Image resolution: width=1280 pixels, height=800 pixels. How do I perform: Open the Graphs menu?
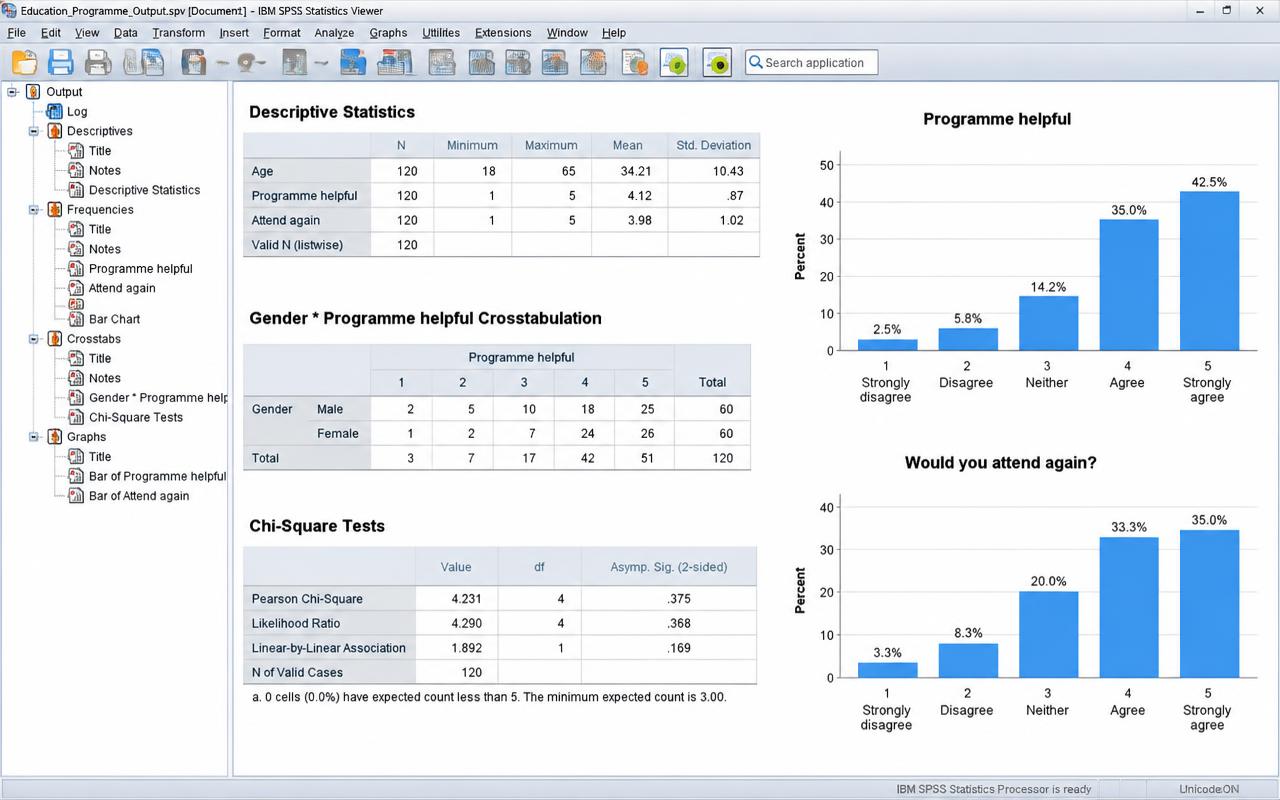pos(388,33)
